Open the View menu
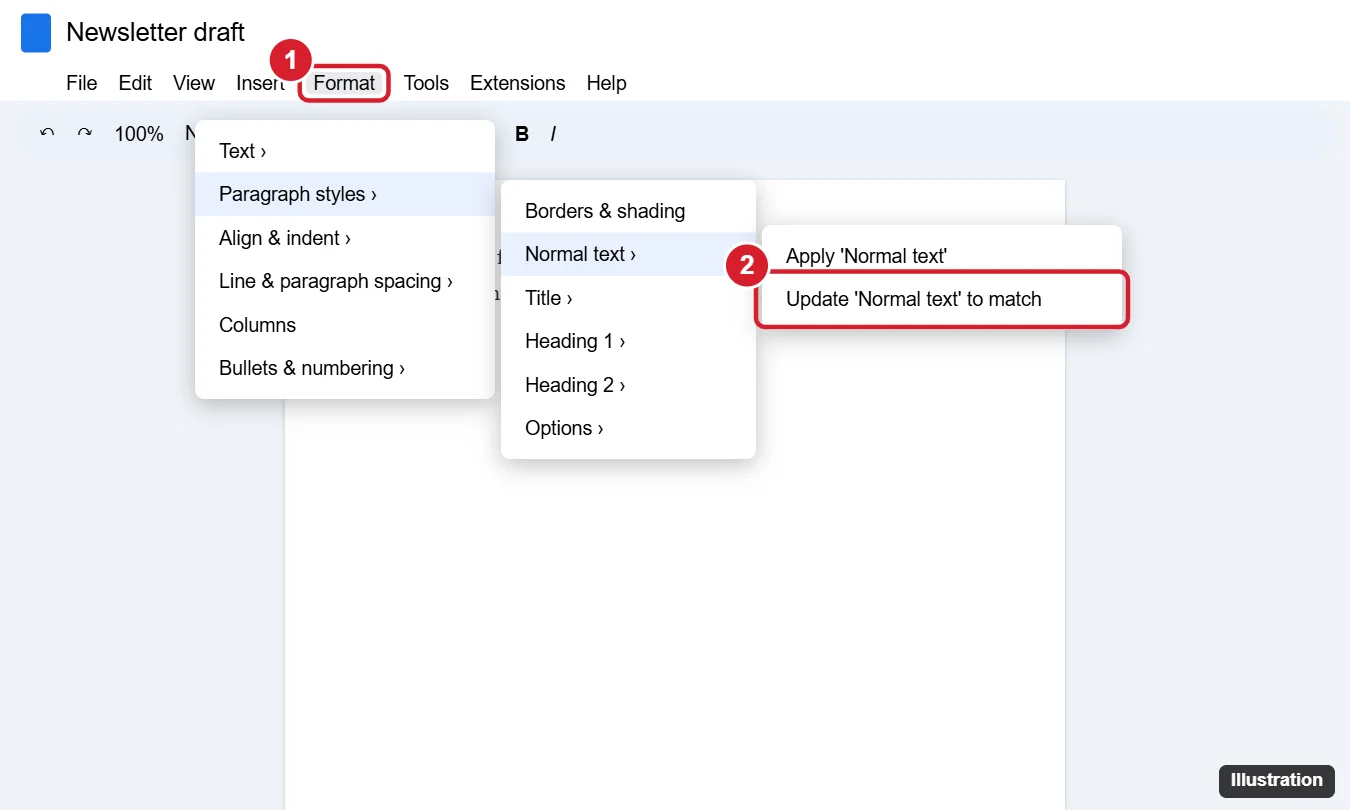The width and height of the screenshot is (1350, 810). pyautogui.click(x=194, y=83)
